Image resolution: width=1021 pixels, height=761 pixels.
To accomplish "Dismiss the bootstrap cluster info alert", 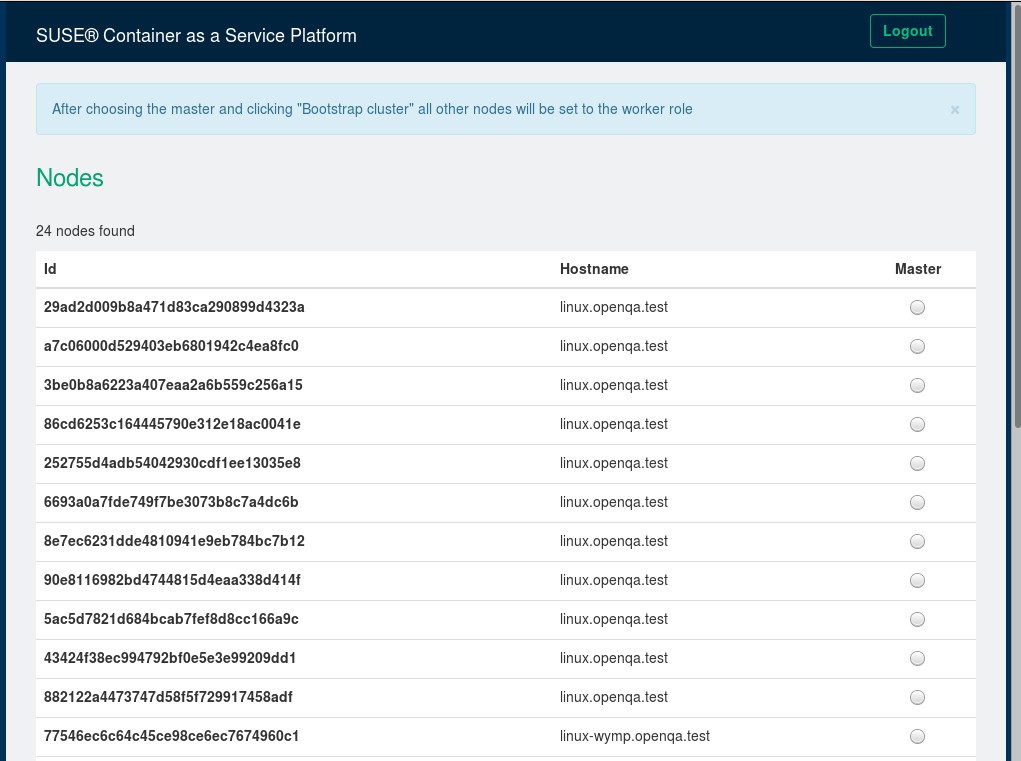I will [955, 109].
